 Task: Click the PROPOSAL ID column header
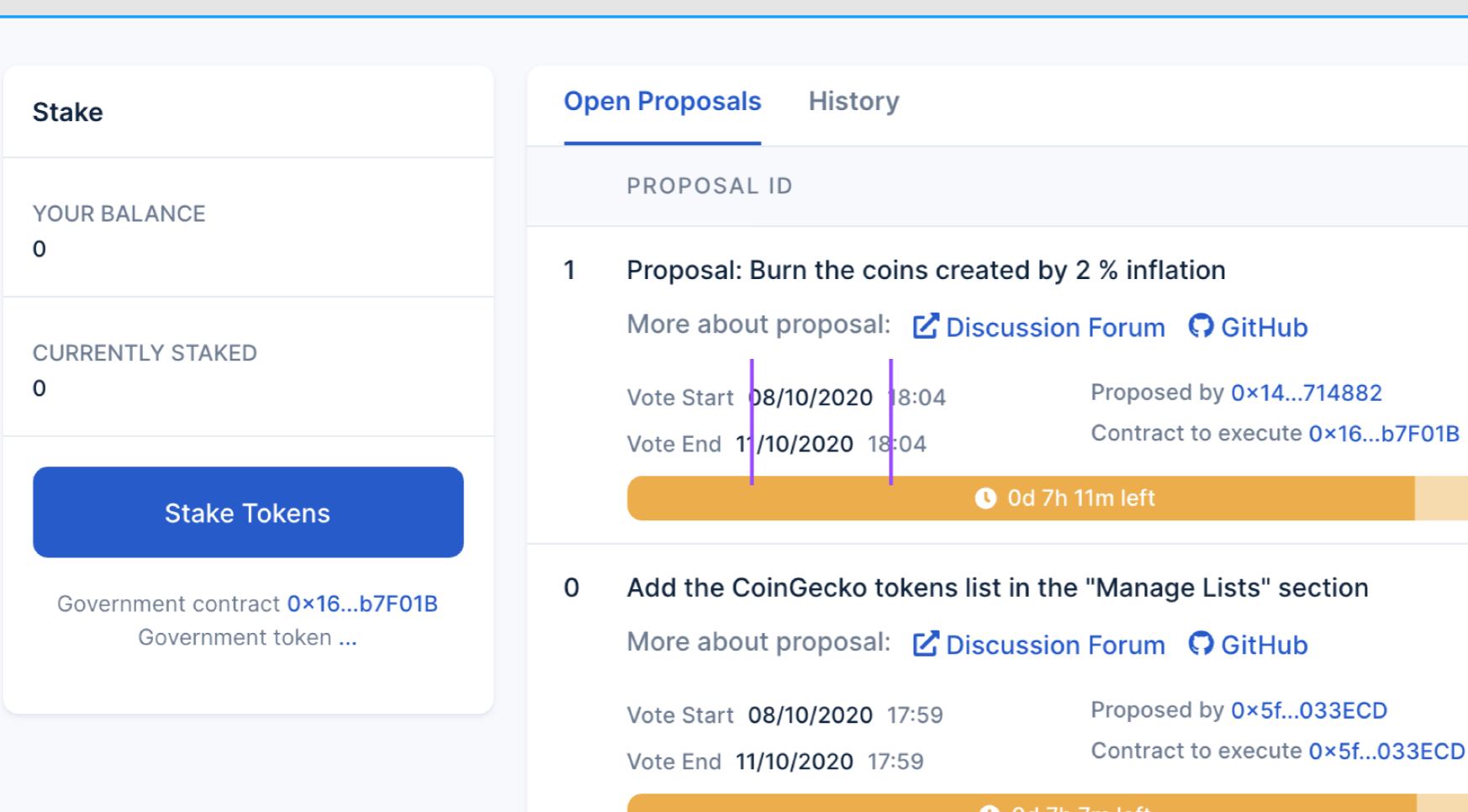[x=710, y=186]
